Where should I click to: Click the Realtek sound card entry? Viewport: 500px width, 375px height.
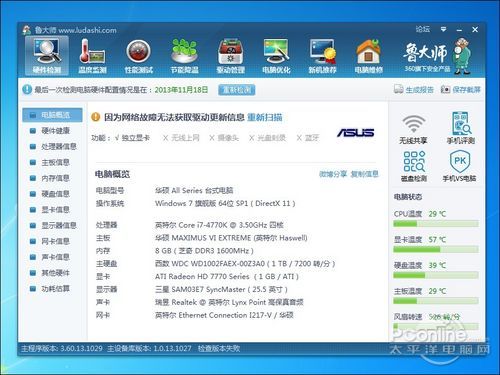pyautogui.click(x=229, y=302)
